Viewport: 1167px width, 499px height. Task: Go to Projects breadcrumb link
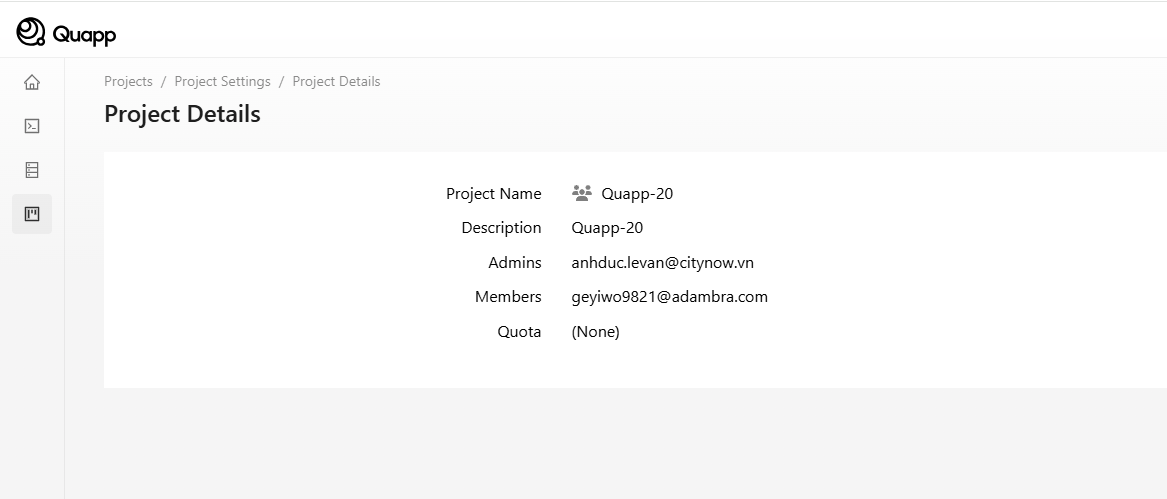tap(128, 81)
